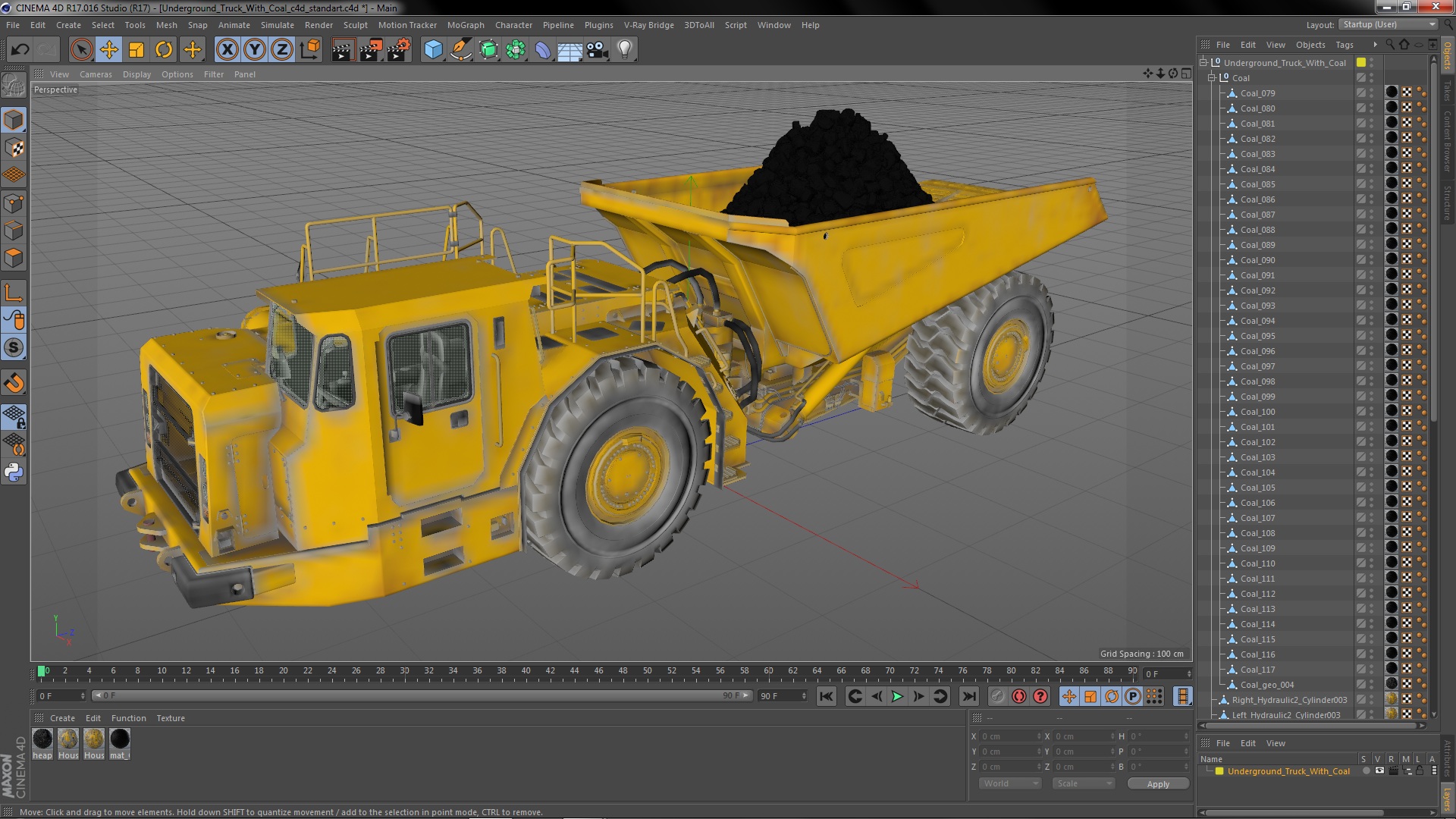The width and height of the screenshot is (1456, 819).
Task: Add a Floor environment object
Action: point(570,50)
